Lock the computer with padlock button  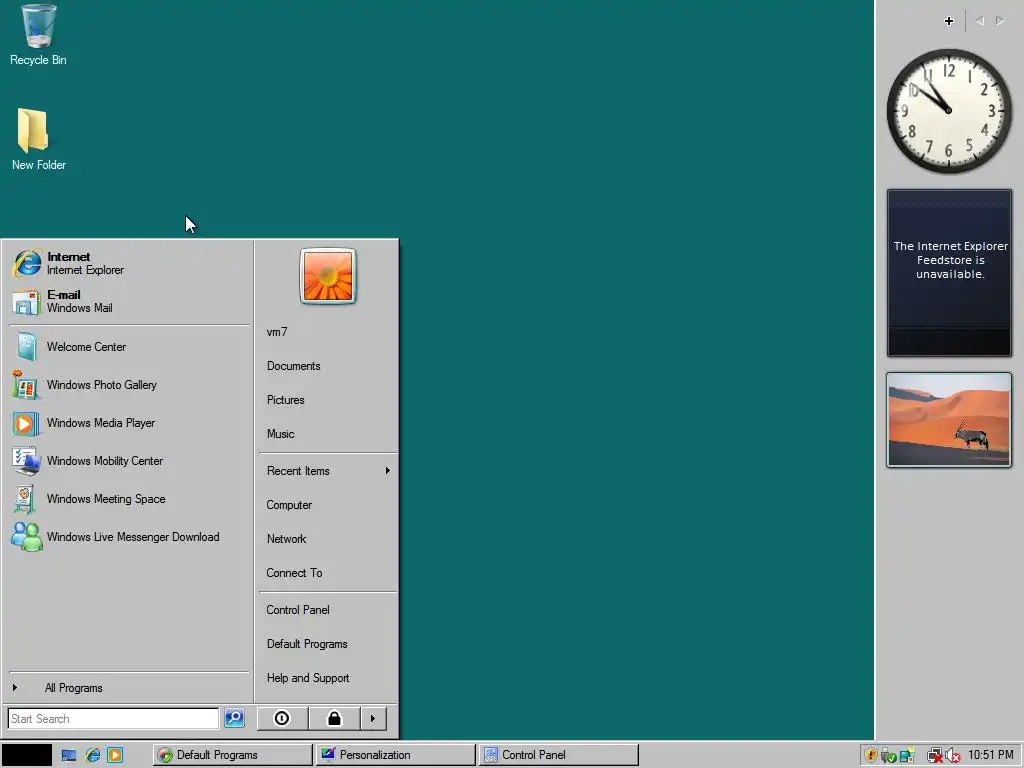tap(334, 718)
